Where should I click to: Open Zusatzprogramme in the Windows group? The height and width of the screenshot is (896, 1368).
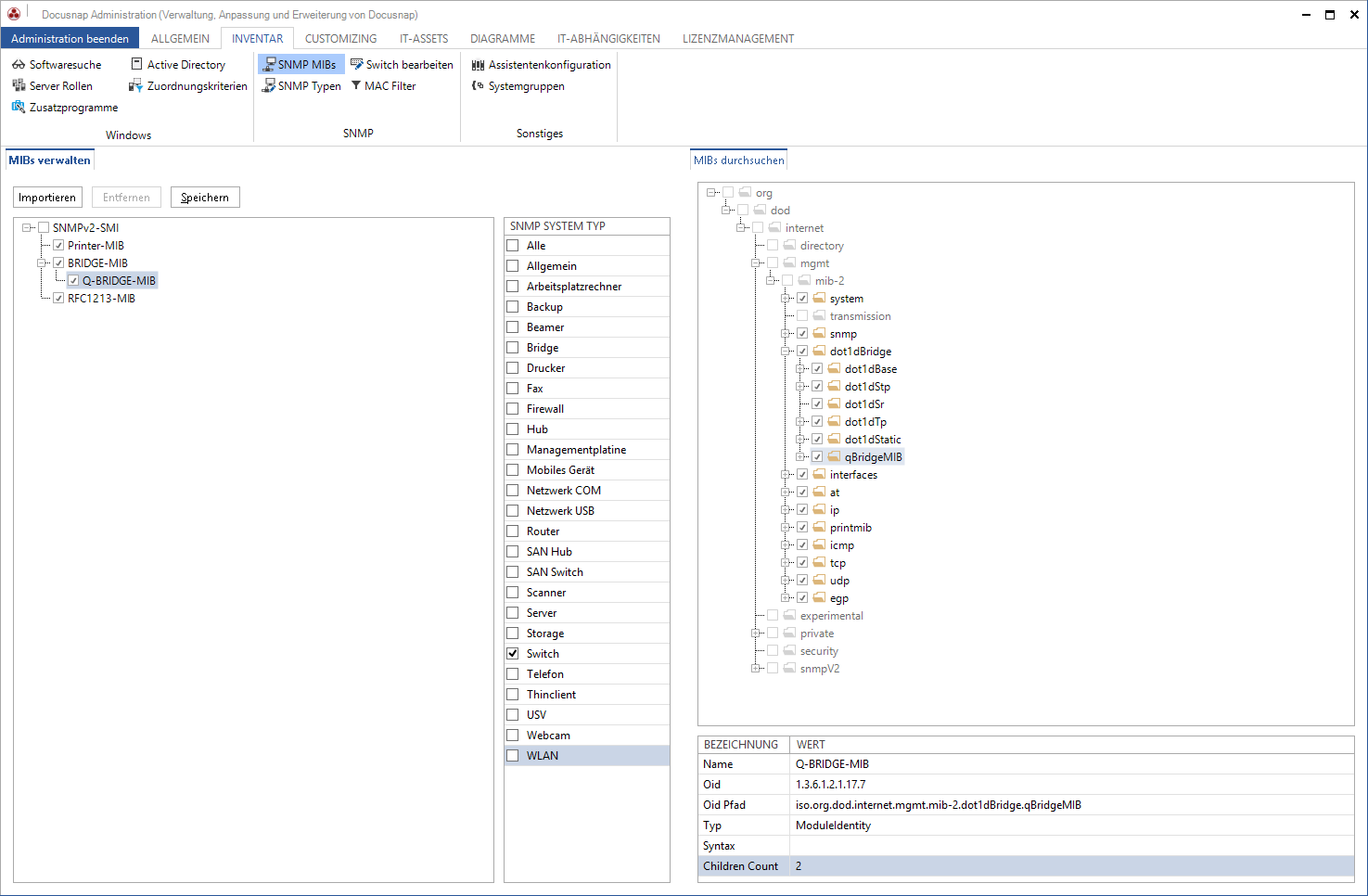point(65,108)
